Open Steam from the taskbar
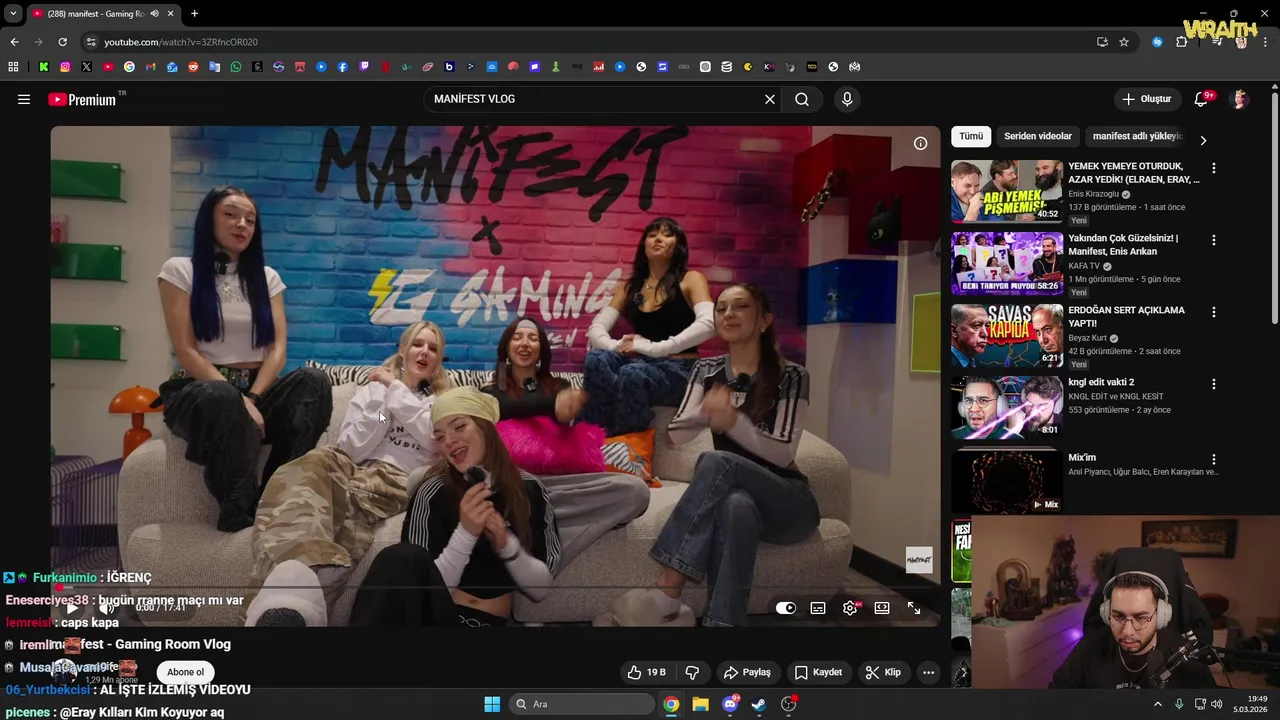 (x=759, y=704)
